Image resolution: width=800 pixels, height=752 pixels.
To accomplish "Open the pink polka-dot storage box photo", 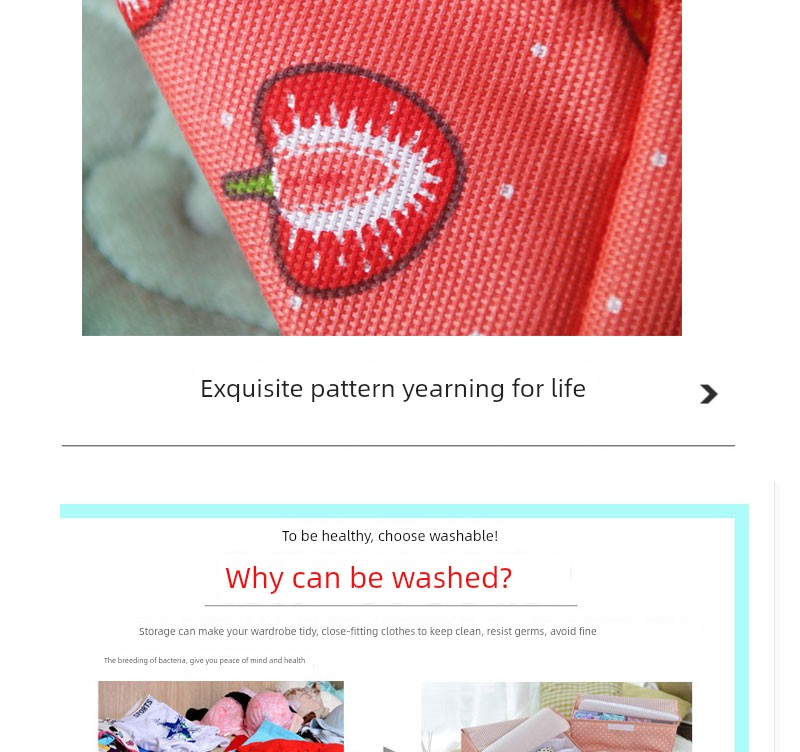I will [x=557, y=717].
